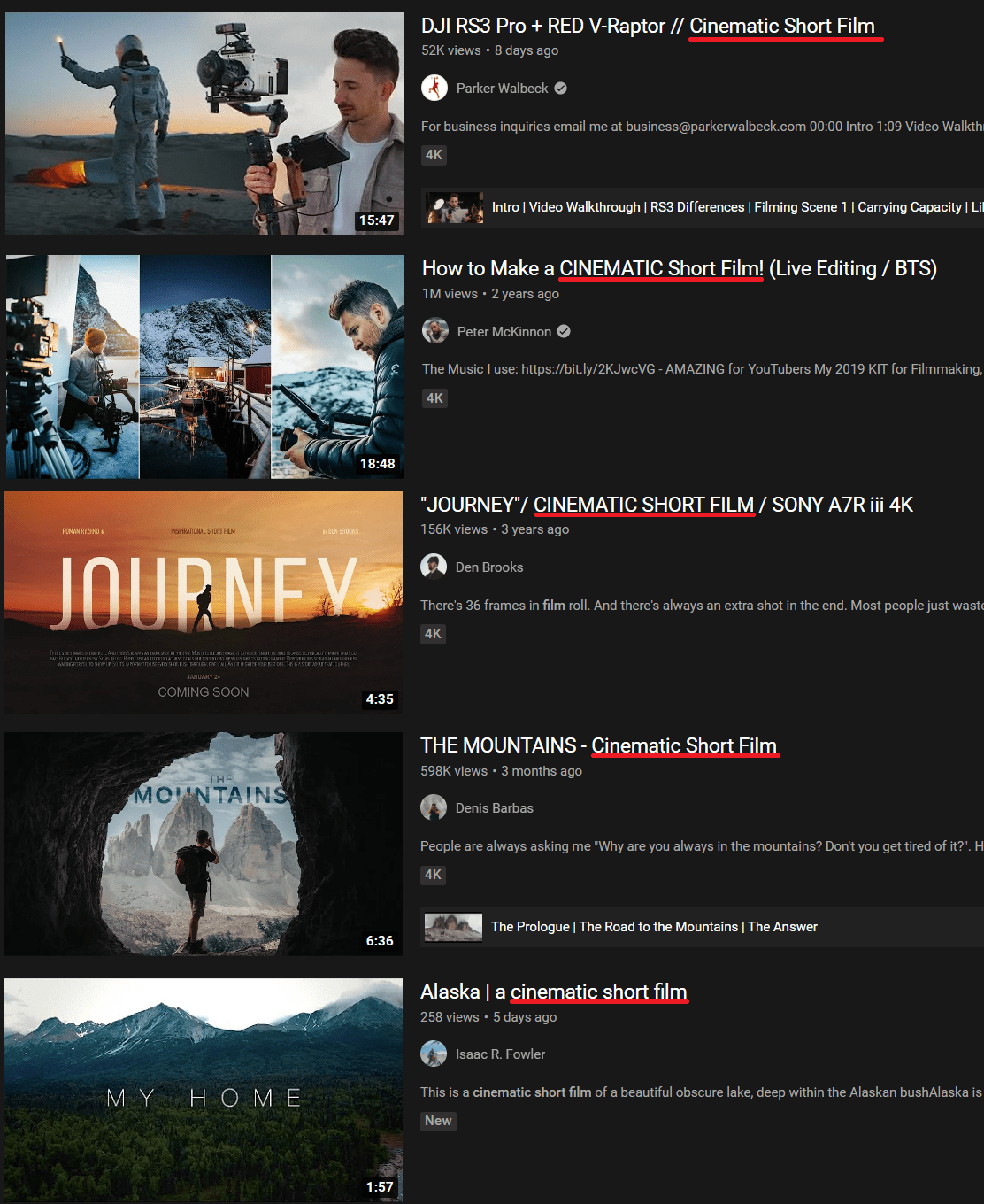Click the 15:47 duration label
Screen dimensions: 984x1204
[x=377, y=220]
